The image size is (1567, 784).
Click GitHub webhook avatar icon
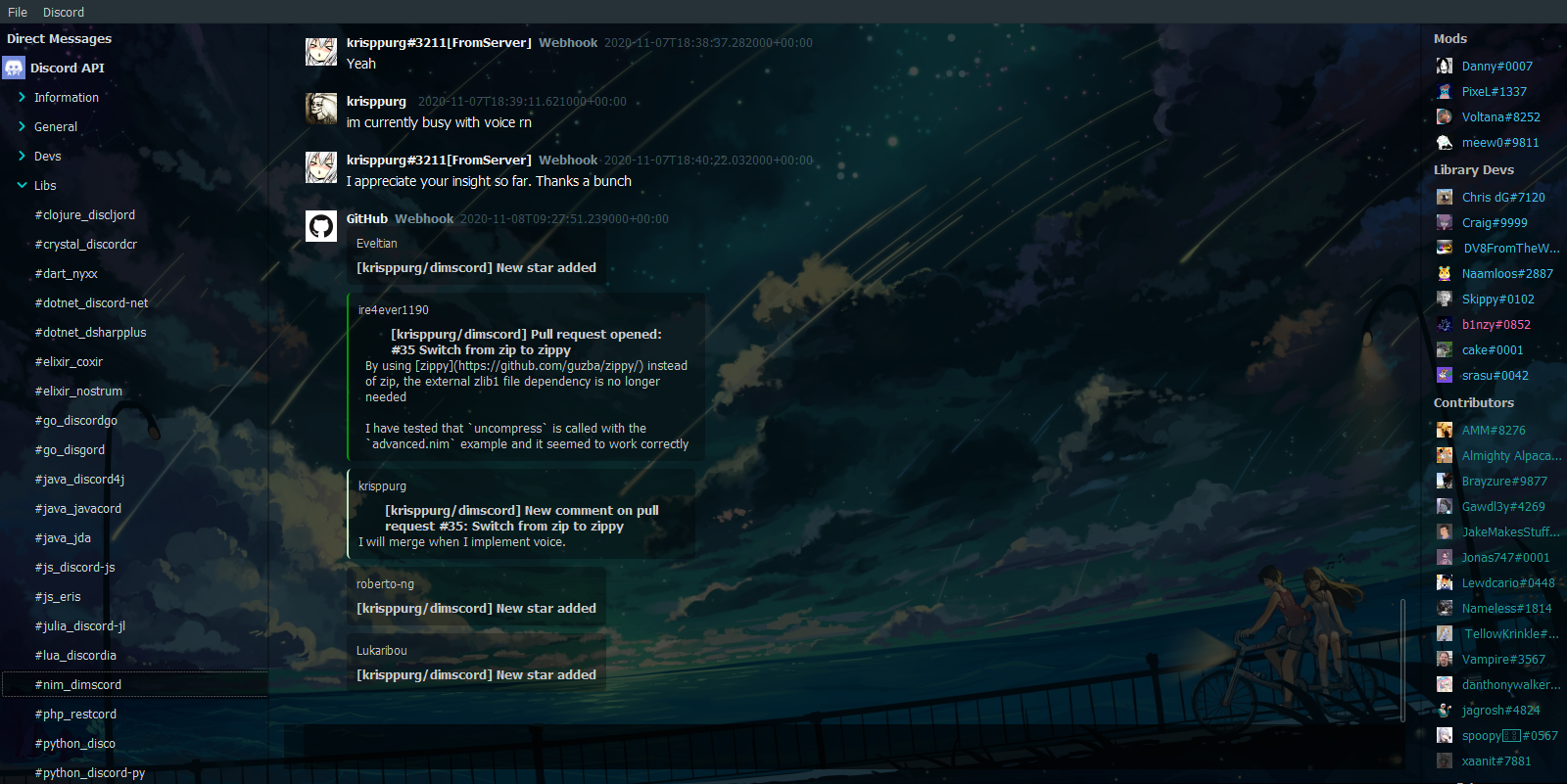pos(321,226)
